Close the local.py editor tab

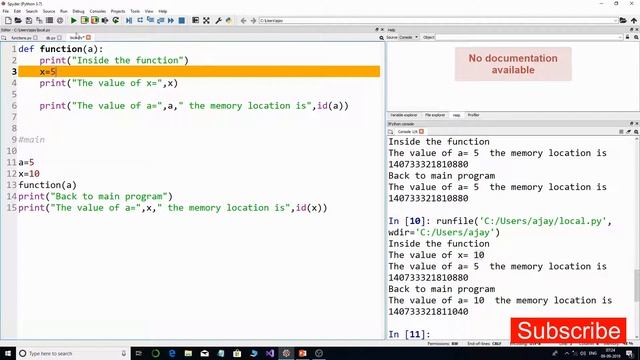[89, 38]
